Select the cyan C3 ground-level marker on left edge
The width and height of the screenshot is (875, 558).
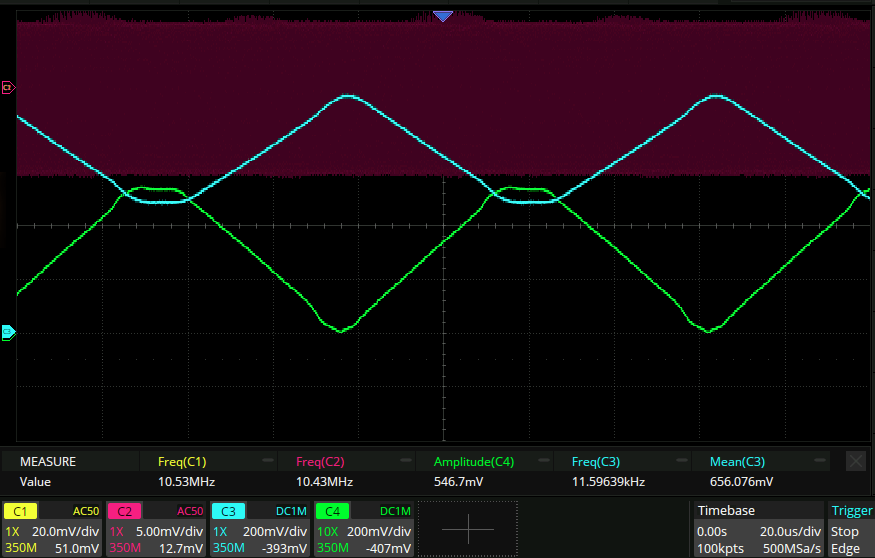pyautogui.click(x=9, y=332)
